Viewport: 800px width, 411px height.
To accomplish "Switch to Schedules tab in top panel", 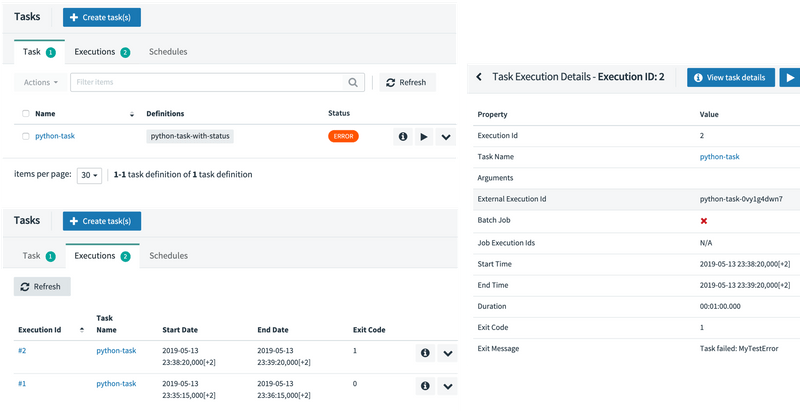I will [167, 52].
